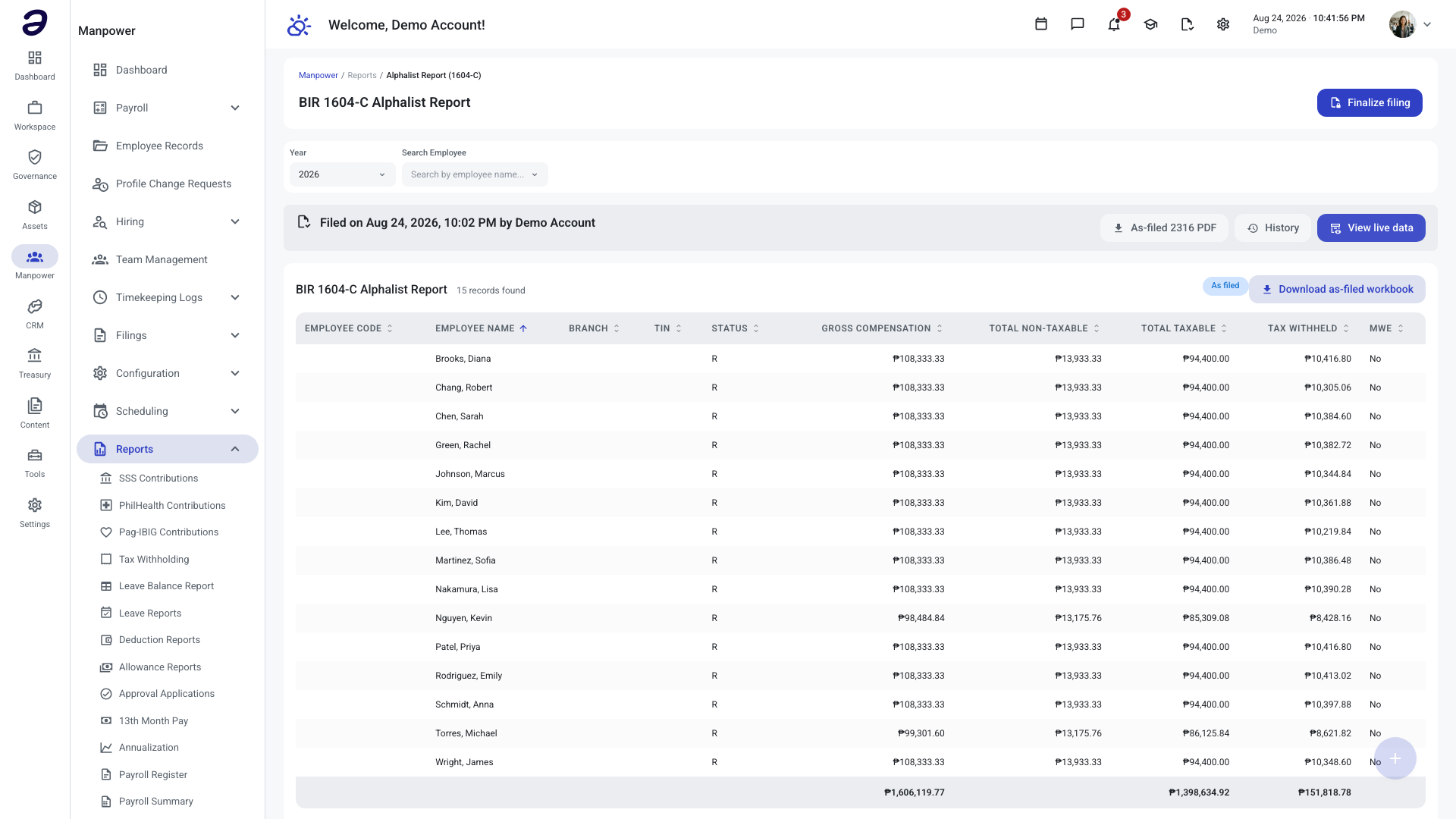
Task: Open the graduation cap learning icon
Action: [x=1150, y=24]
